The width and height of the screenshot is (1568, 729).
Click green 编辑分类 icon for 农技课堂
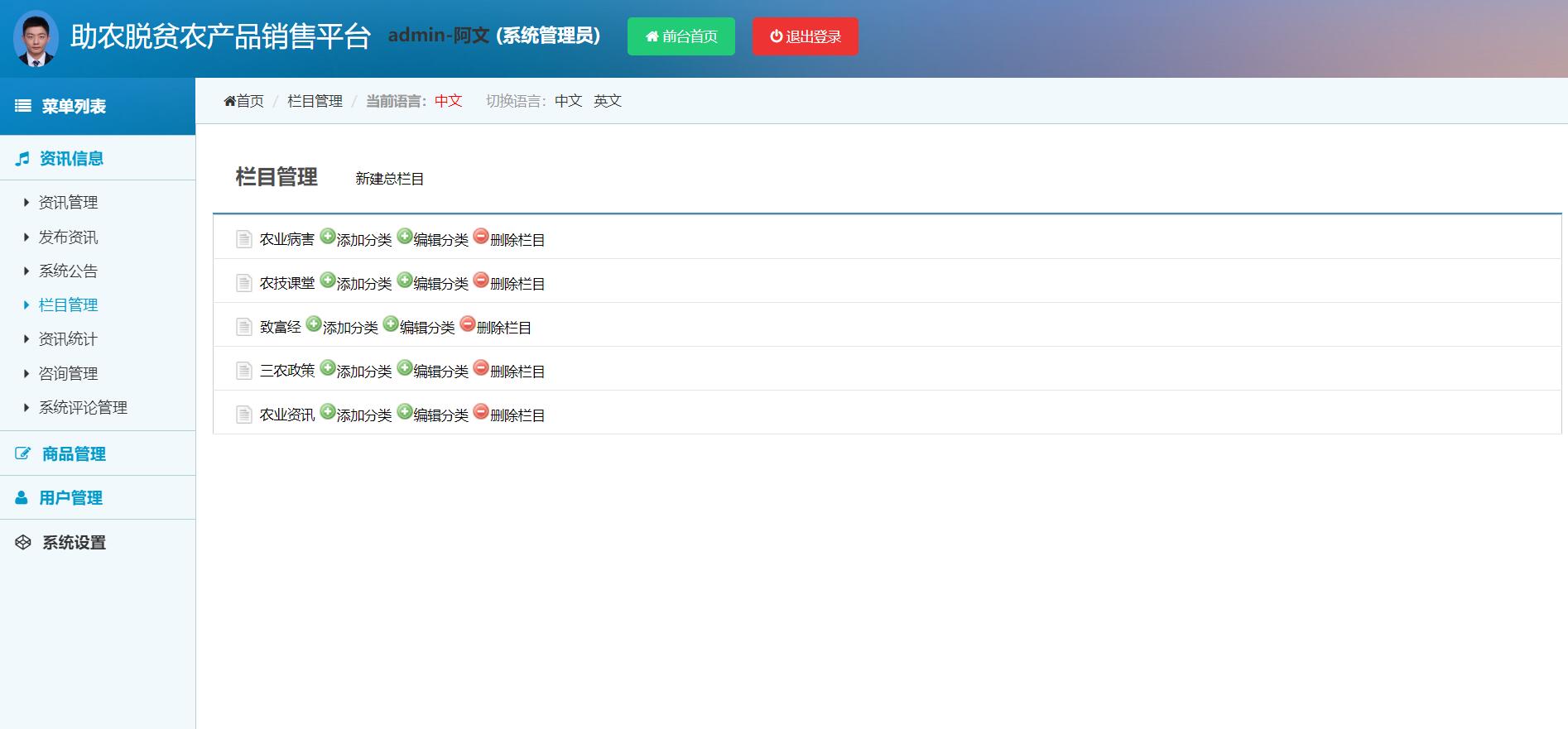coord(405,280)
